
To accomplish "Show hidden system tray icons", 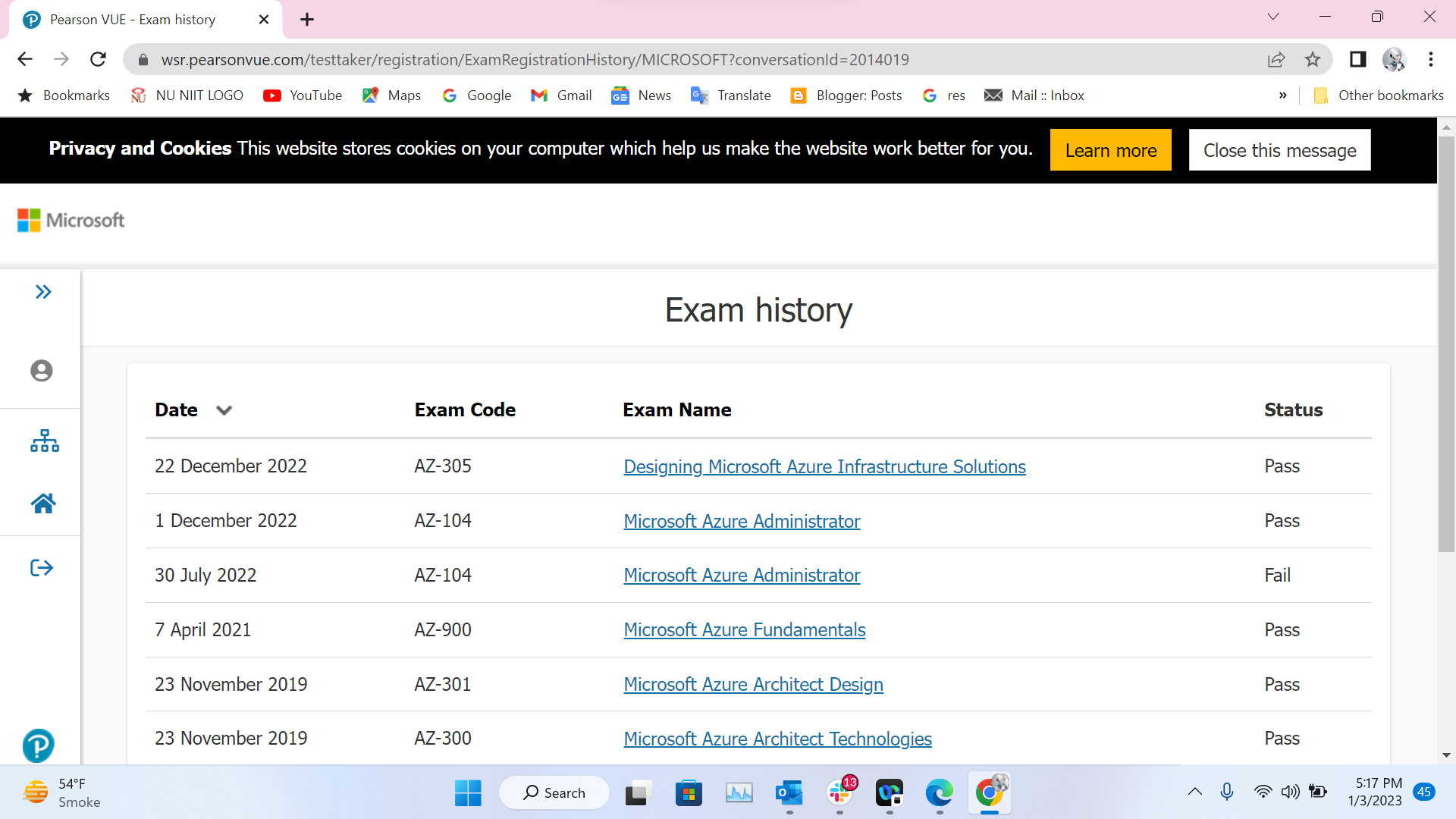I will [x=1196, y=792].
